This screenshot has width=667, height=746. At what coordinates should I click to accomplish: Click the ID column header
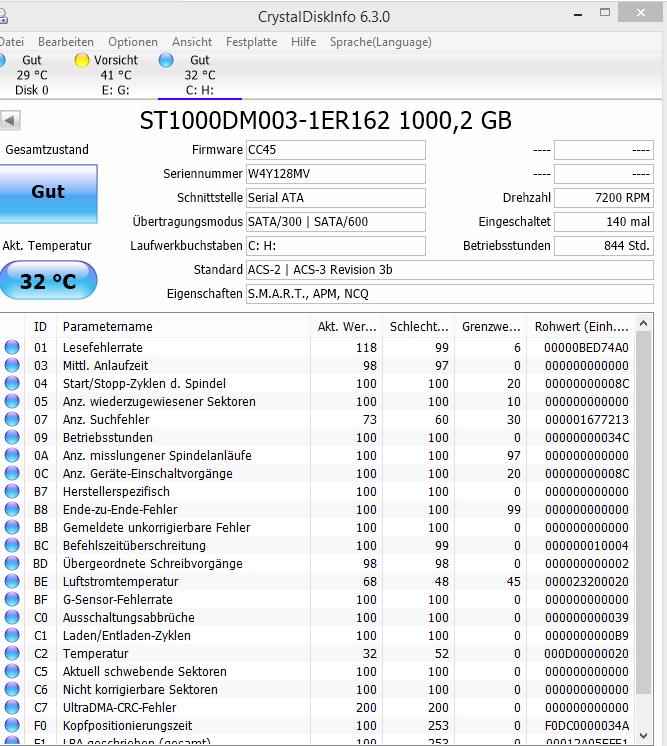pyautogui.click(x=40, y=327)
